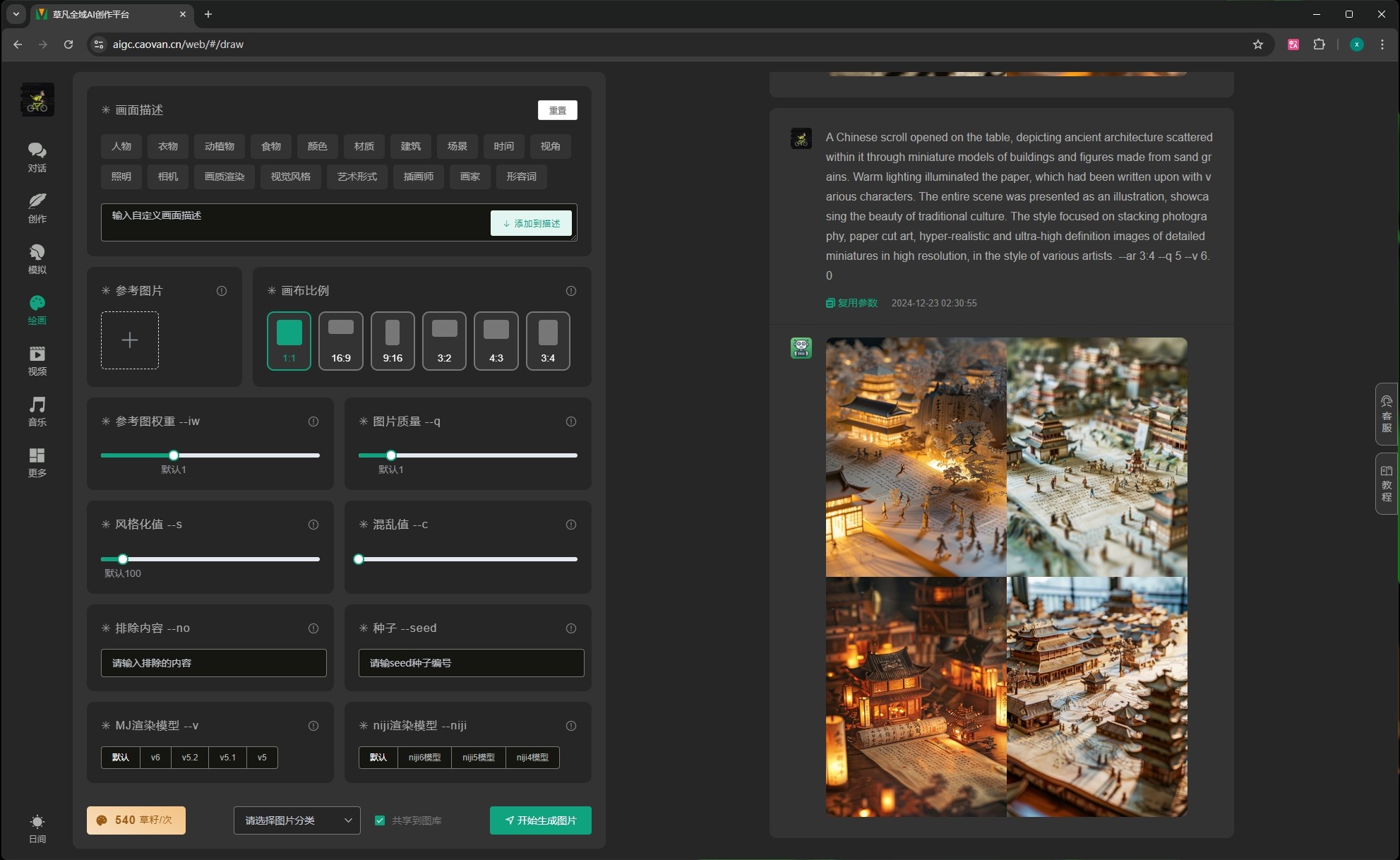Image resolution: width=1400 pixels, height=860 pixels.
Task: Expand the 艺术形式 description tag
Action: (357, 177)
